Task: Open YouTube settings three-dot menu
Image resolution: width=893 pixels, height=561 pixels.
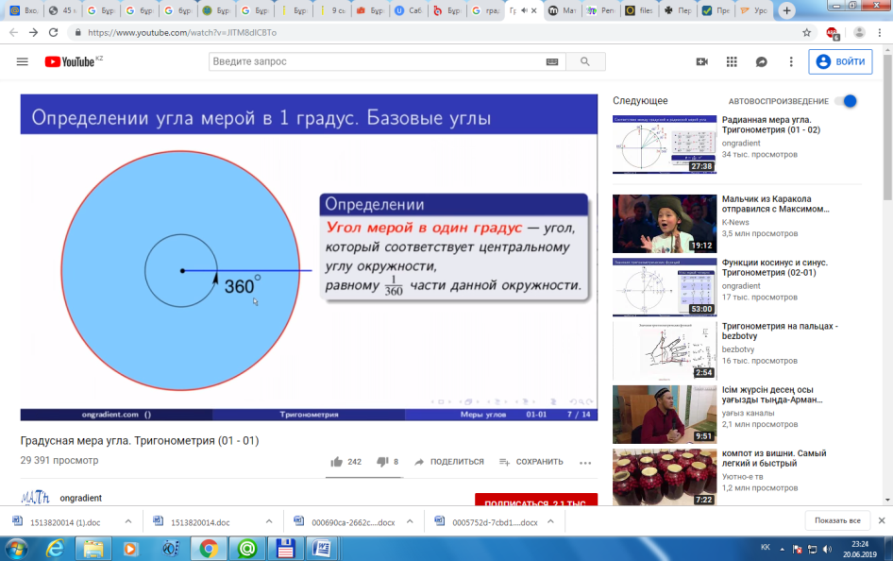Action: pos(791,62)
